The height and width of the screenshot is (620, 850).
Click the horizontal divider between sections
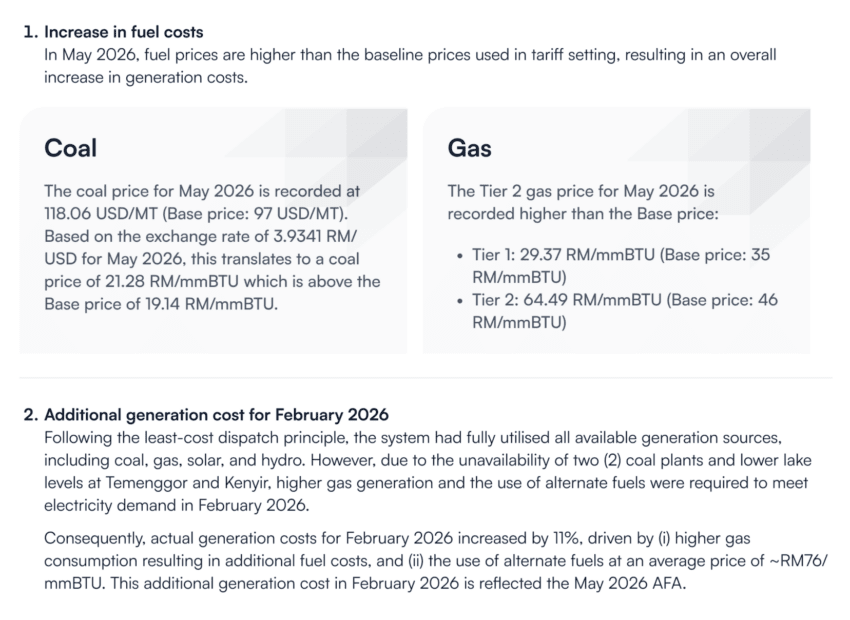426,377
